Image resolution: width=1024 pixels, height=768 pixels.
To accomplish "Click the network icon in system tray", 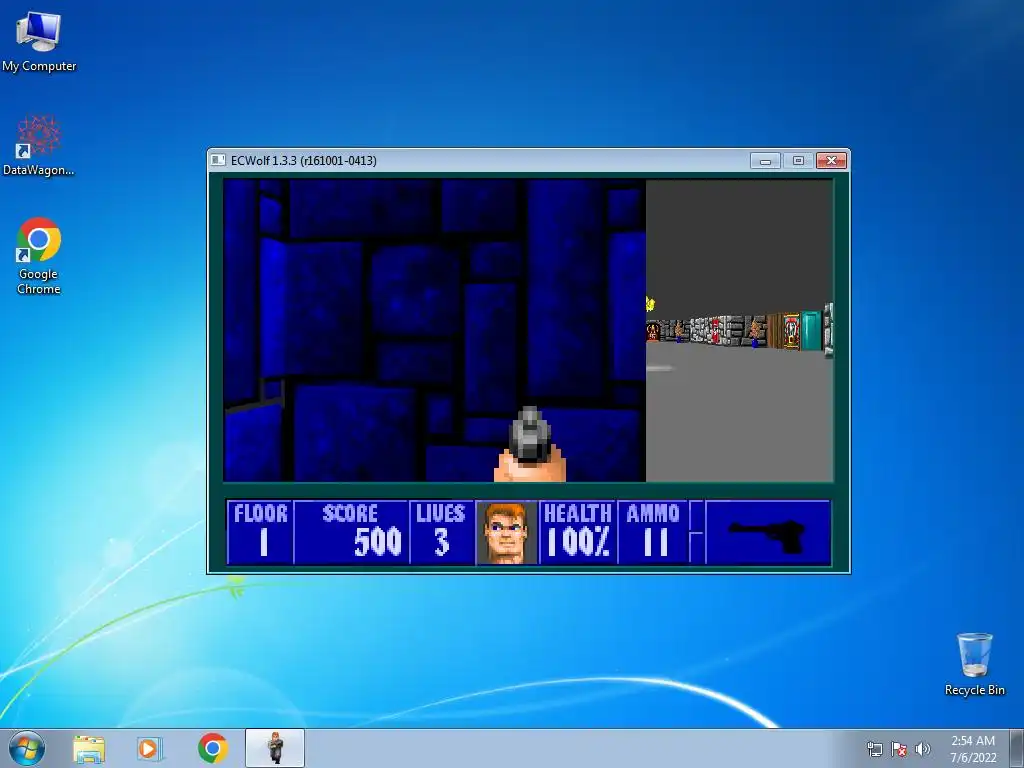I will [874, 749].
